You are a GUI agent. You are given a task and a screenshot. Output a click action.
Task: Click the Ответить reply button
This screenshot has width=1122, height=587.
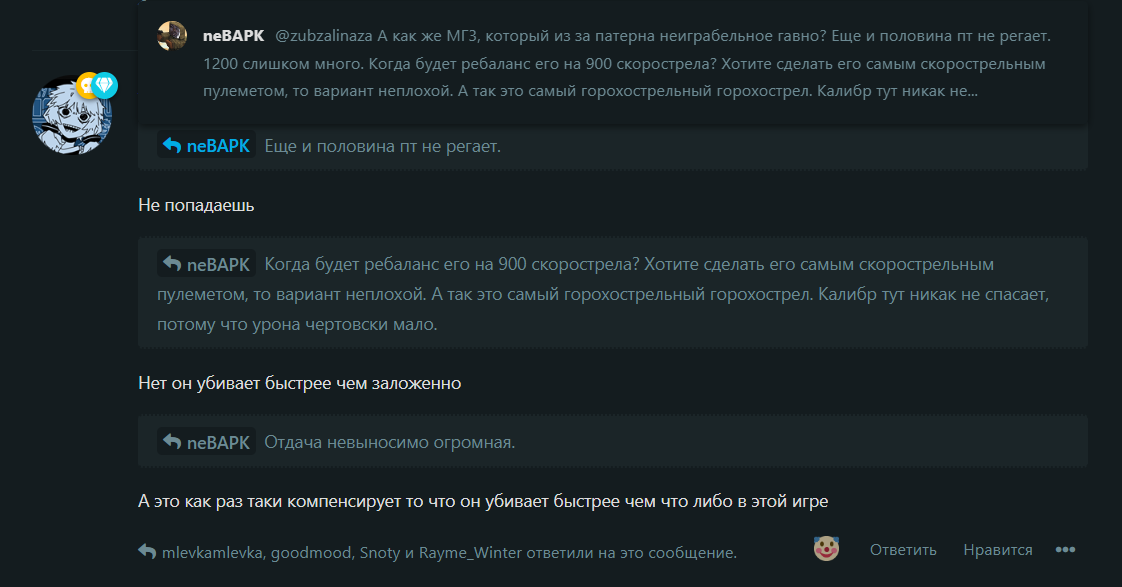click(903, 550)
